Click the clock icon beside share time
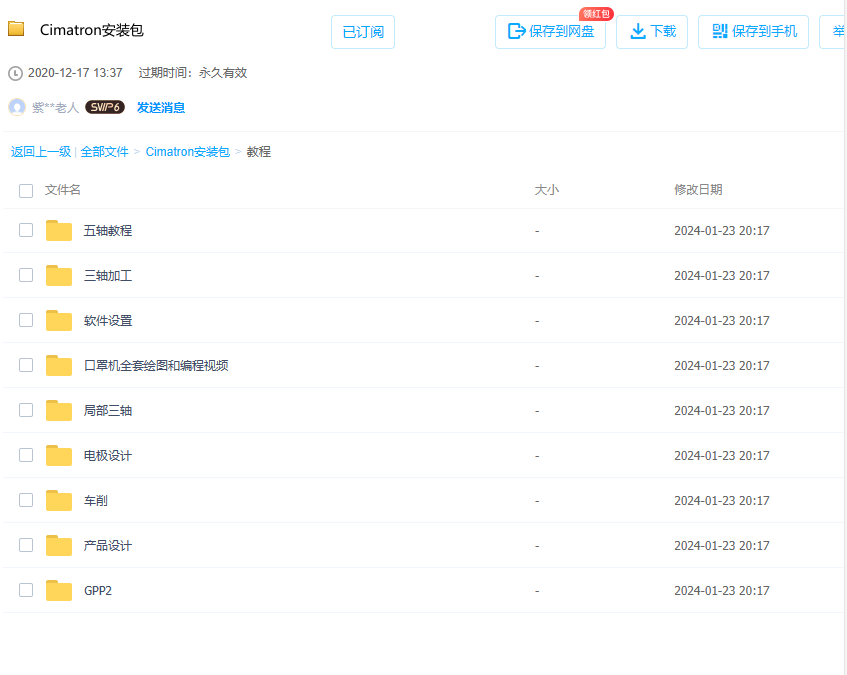847x675 pixels. pyautogui.click(x=16, y=73)
